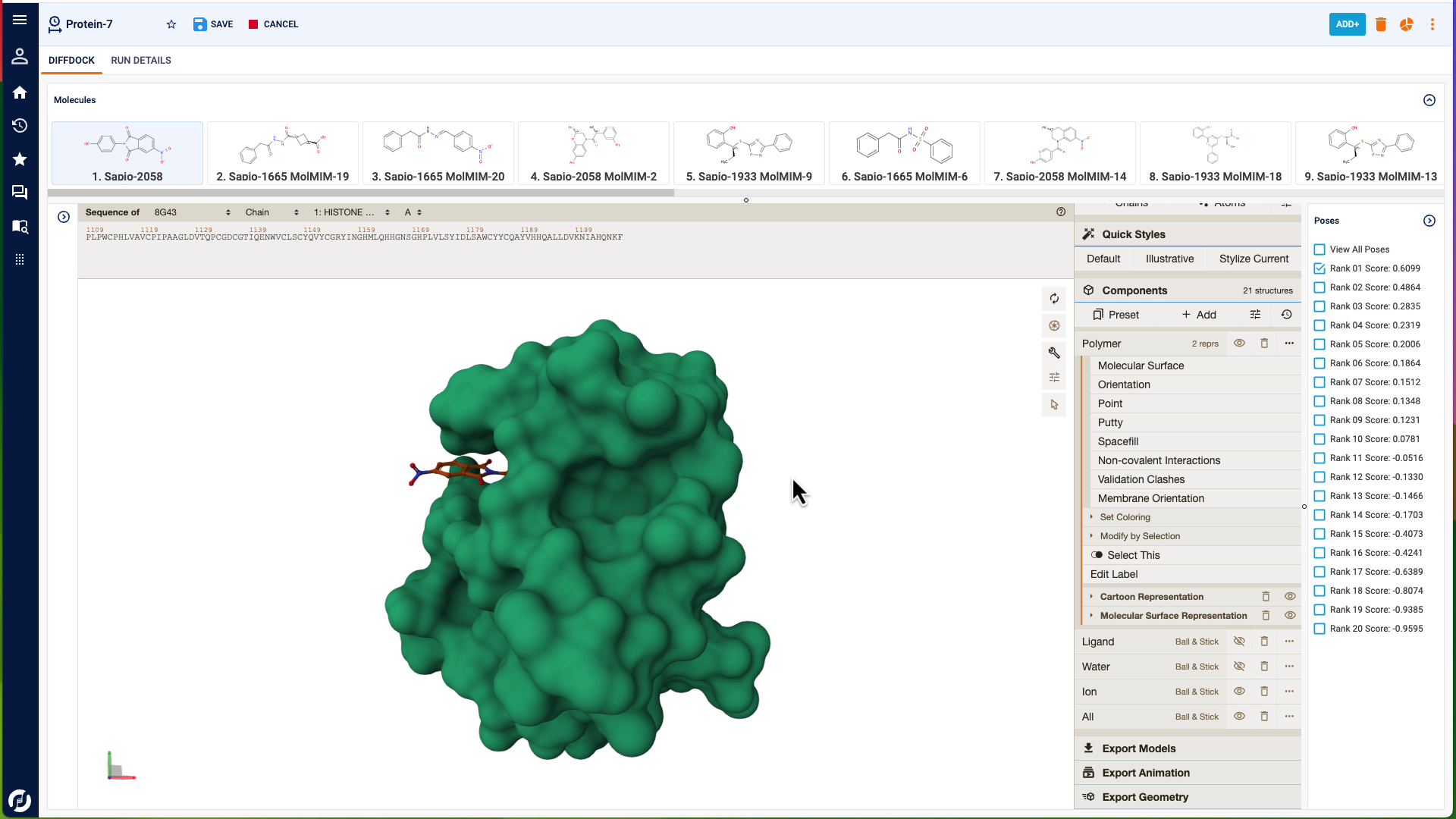Image resolution: width=1456 pixels, height=819 pixels.
Task: Select molecule 3 Sapio-1665 MolMIM-20 thumbnail
Action: [438, 153]
